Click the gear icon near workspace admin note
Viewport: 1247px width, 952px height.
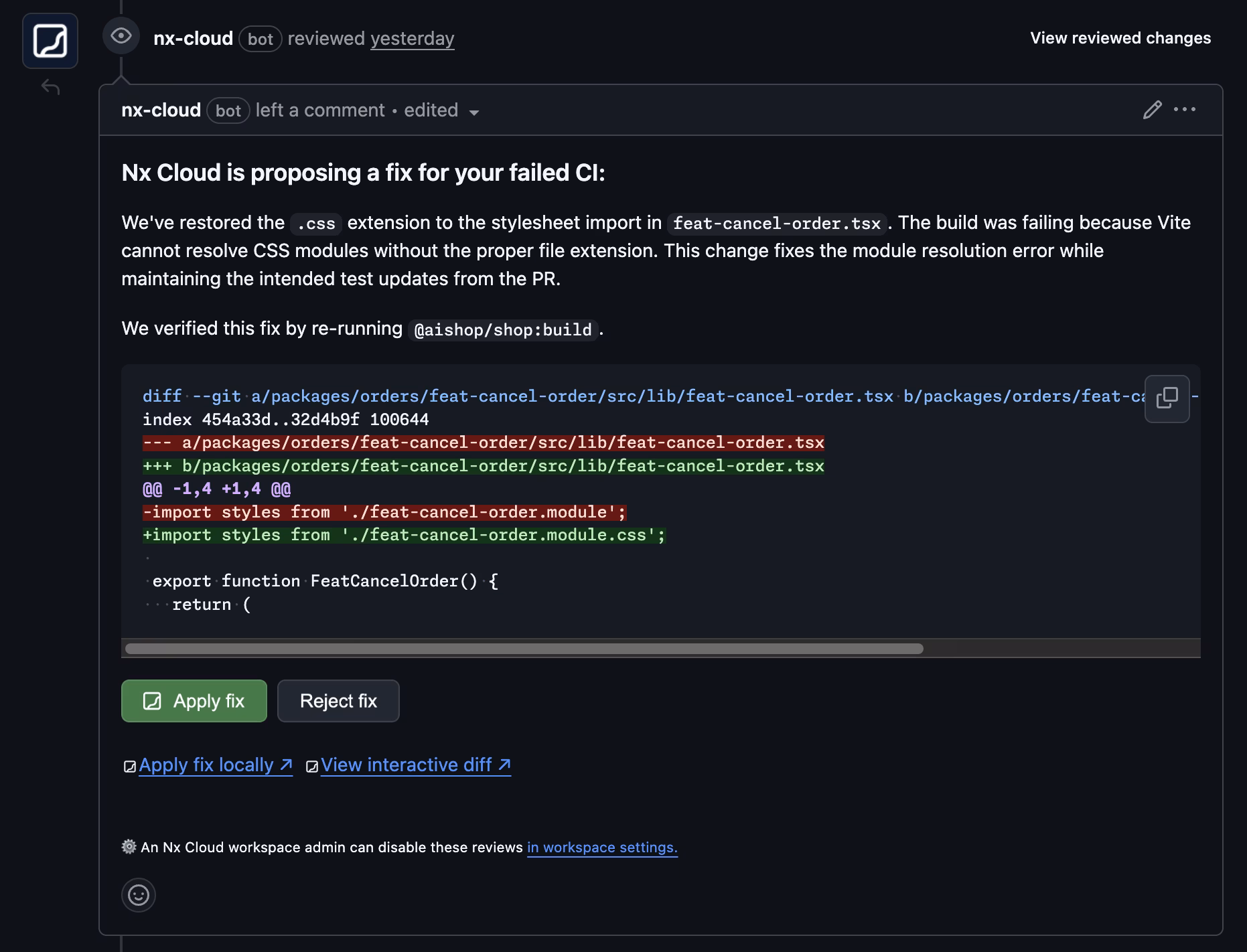pos(127,846)
